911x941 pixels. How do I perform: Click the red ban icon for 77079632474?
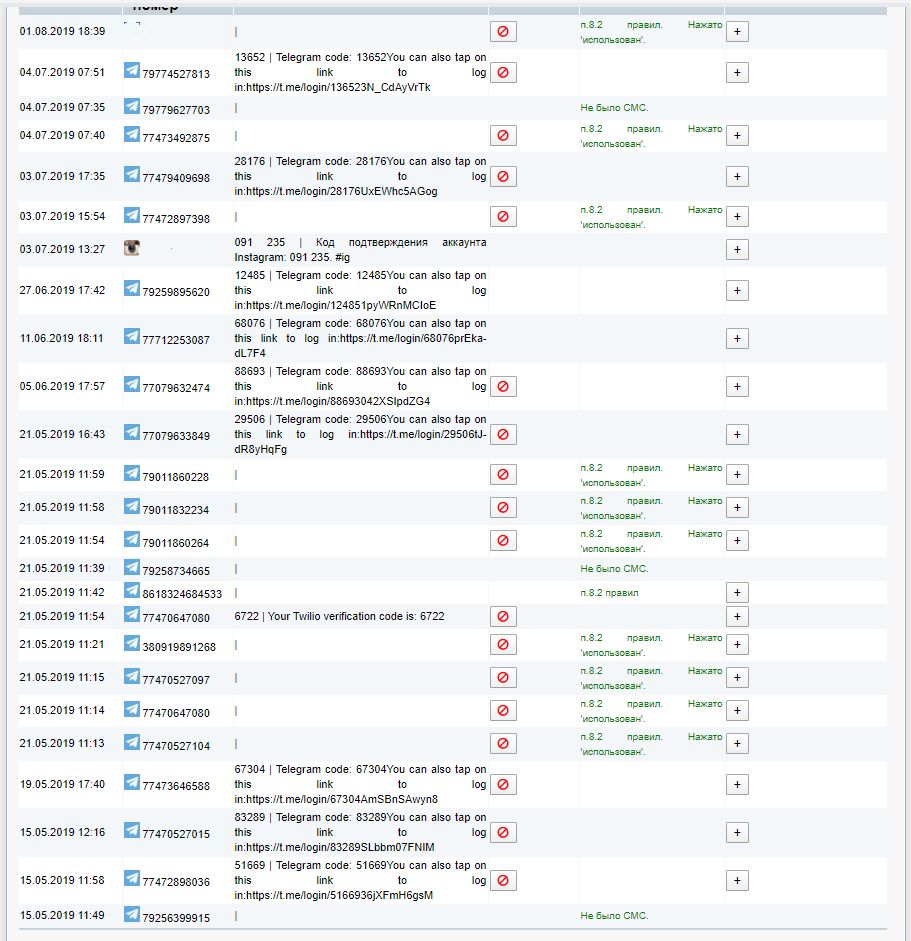click(x=503, y=386)
